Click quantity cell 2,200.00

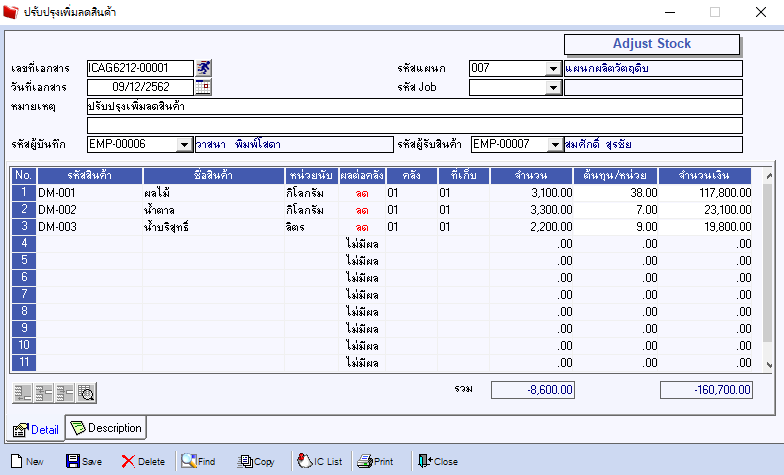tap(532, 226)
